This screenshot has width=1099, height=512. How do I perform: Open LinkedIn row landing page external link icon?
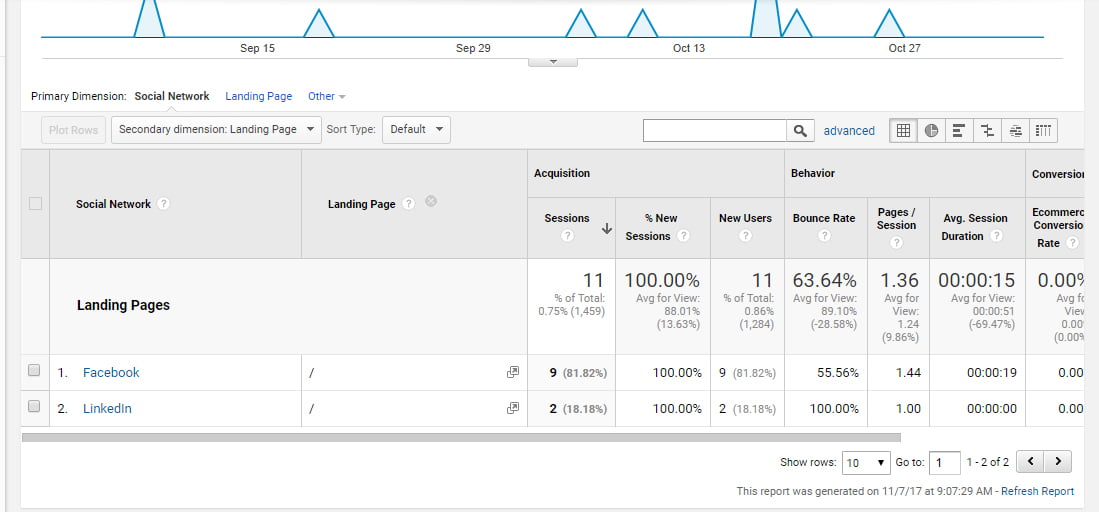(x=513, y=408)
